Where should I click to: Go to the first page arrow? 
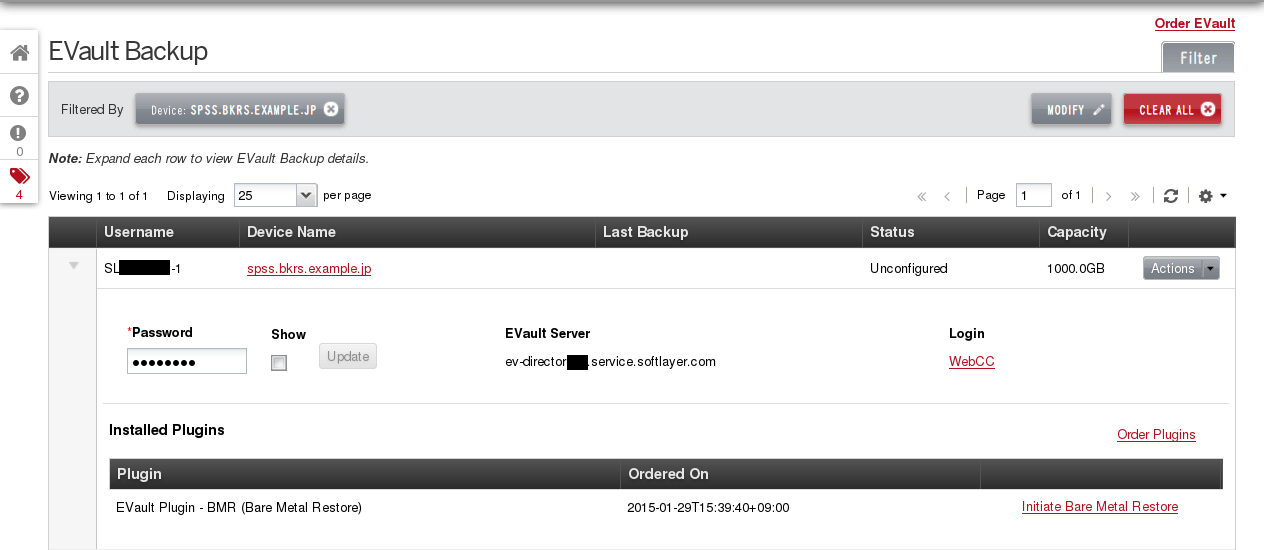[921, 196]
